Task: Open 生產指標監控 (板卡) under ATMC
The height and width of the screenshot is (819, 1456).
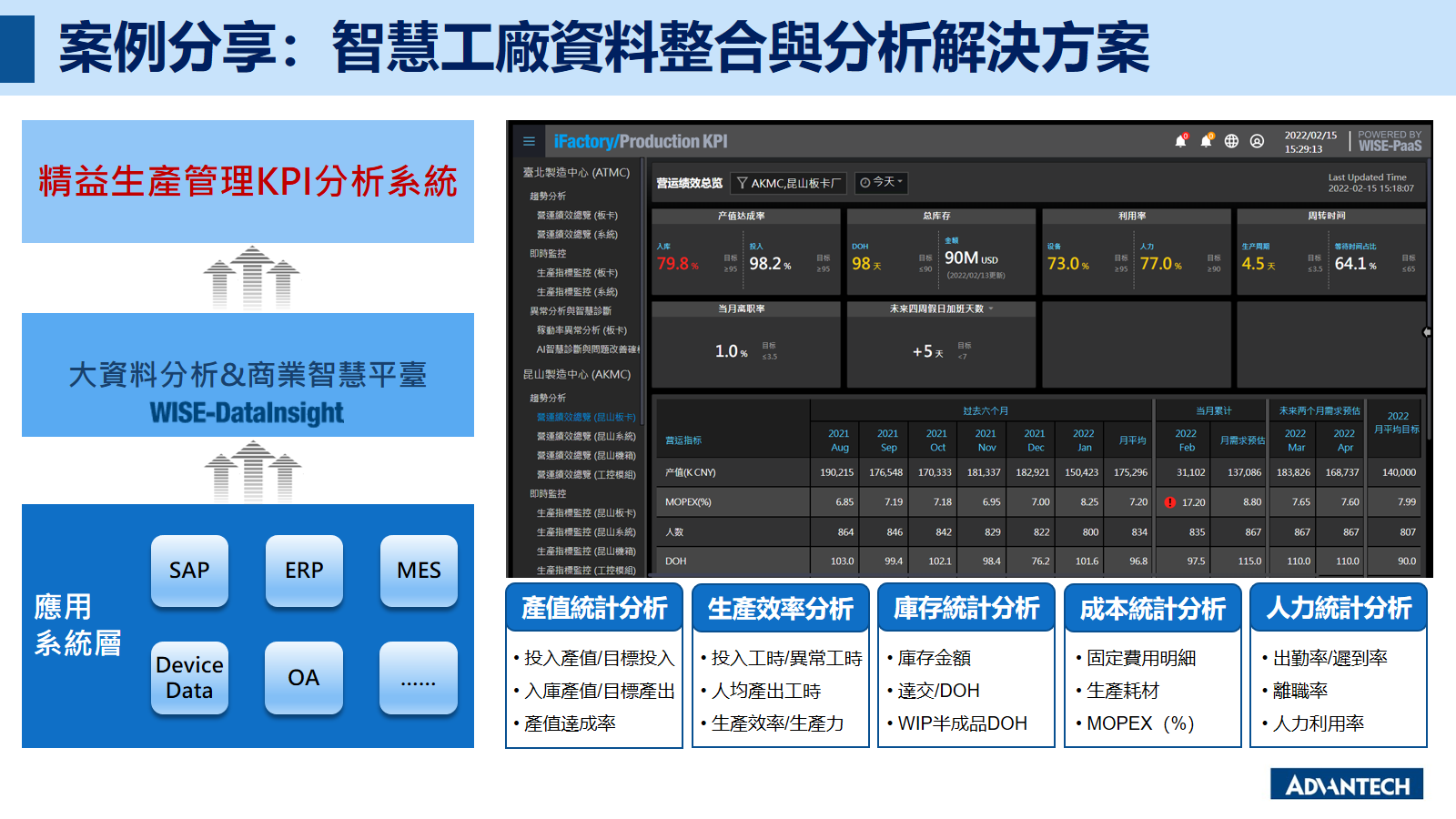Action: pyautogui.click(x=577, y=273)
